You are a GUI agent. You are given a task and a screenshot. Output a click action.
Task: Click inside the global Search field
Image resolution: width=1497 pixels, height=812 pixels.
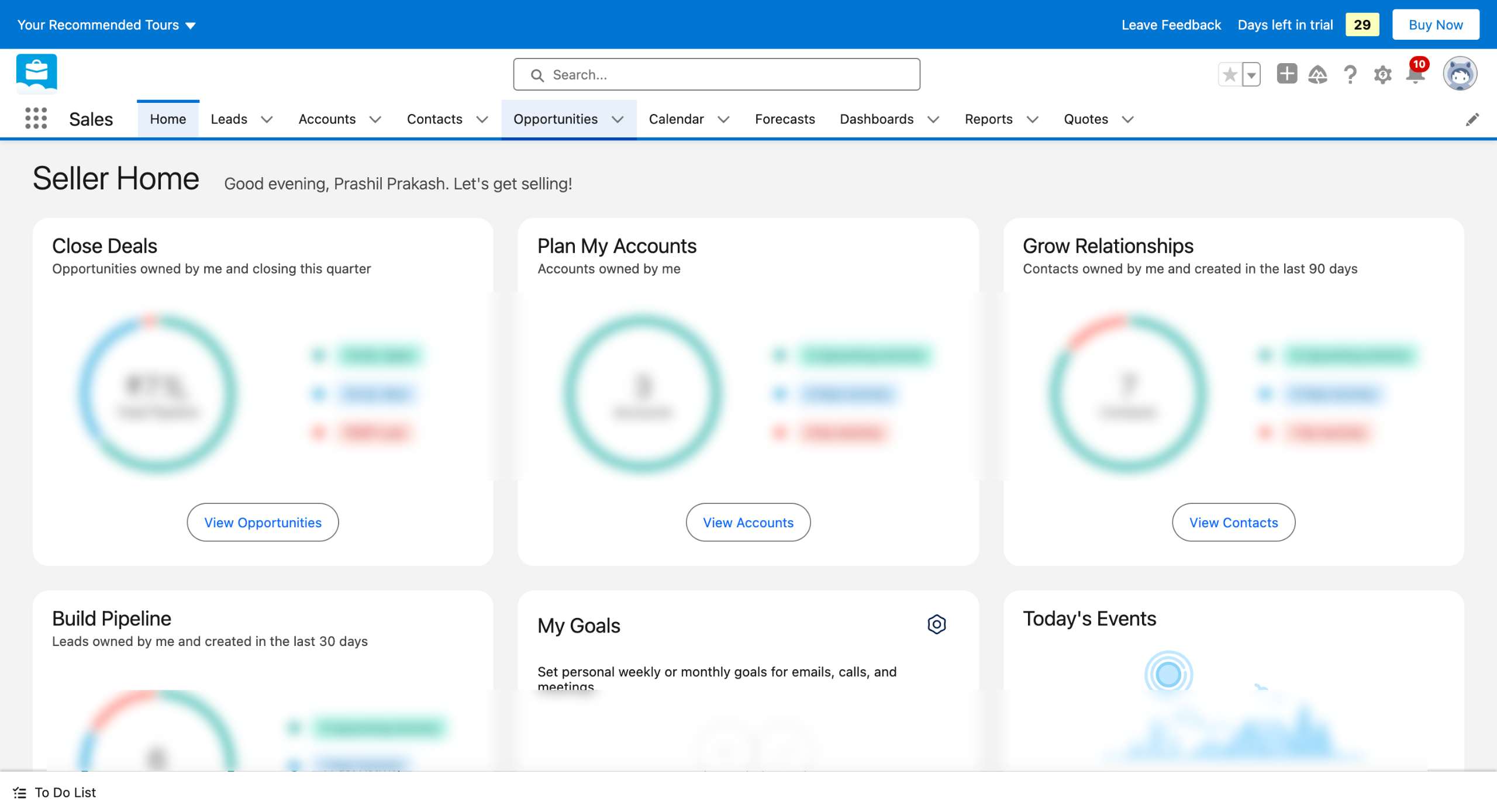716,74
